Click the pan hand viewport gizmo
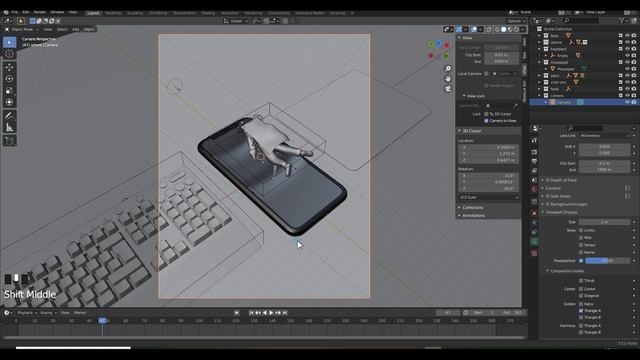 pyautogui.click(x=448, y=79)
